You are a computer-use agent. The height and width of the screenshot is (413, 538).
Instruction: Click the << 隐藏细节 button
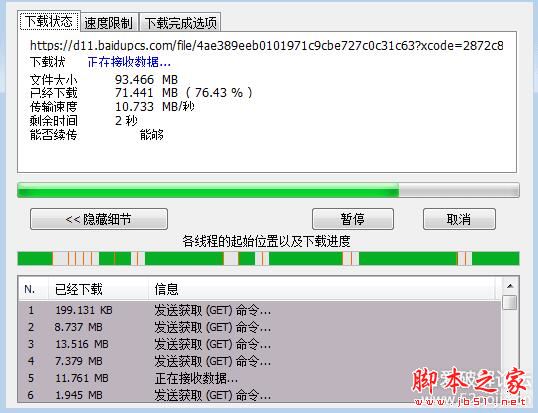pyautogui.click(x=99, y=219)
